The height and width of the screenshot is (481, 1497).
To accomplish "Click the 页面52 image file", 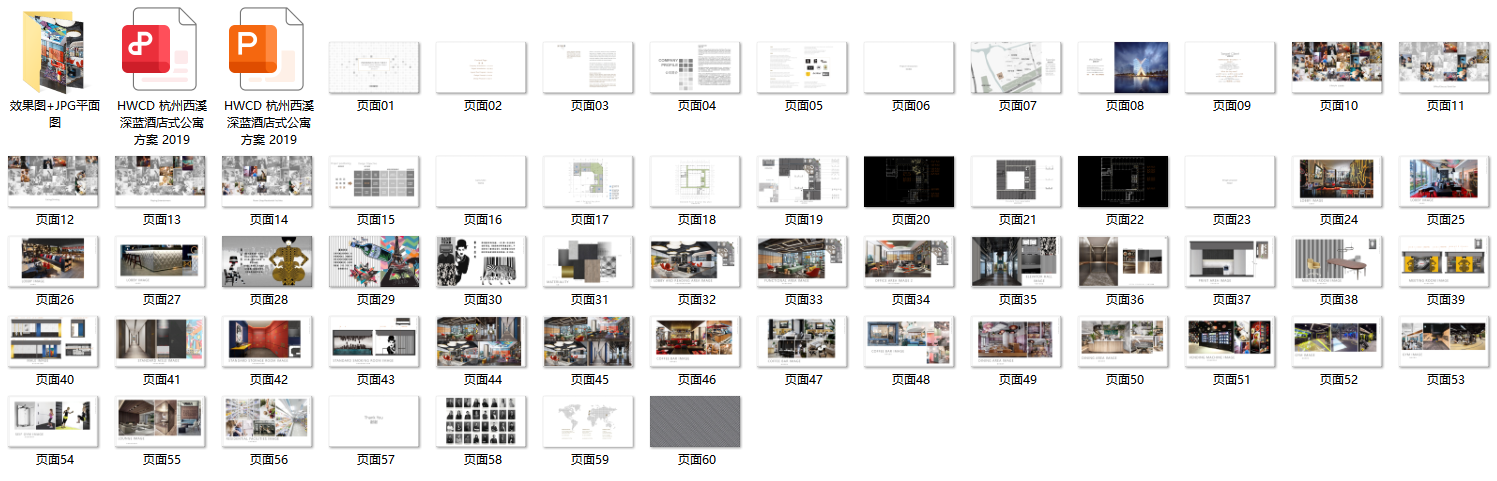I will point(1337,341).
